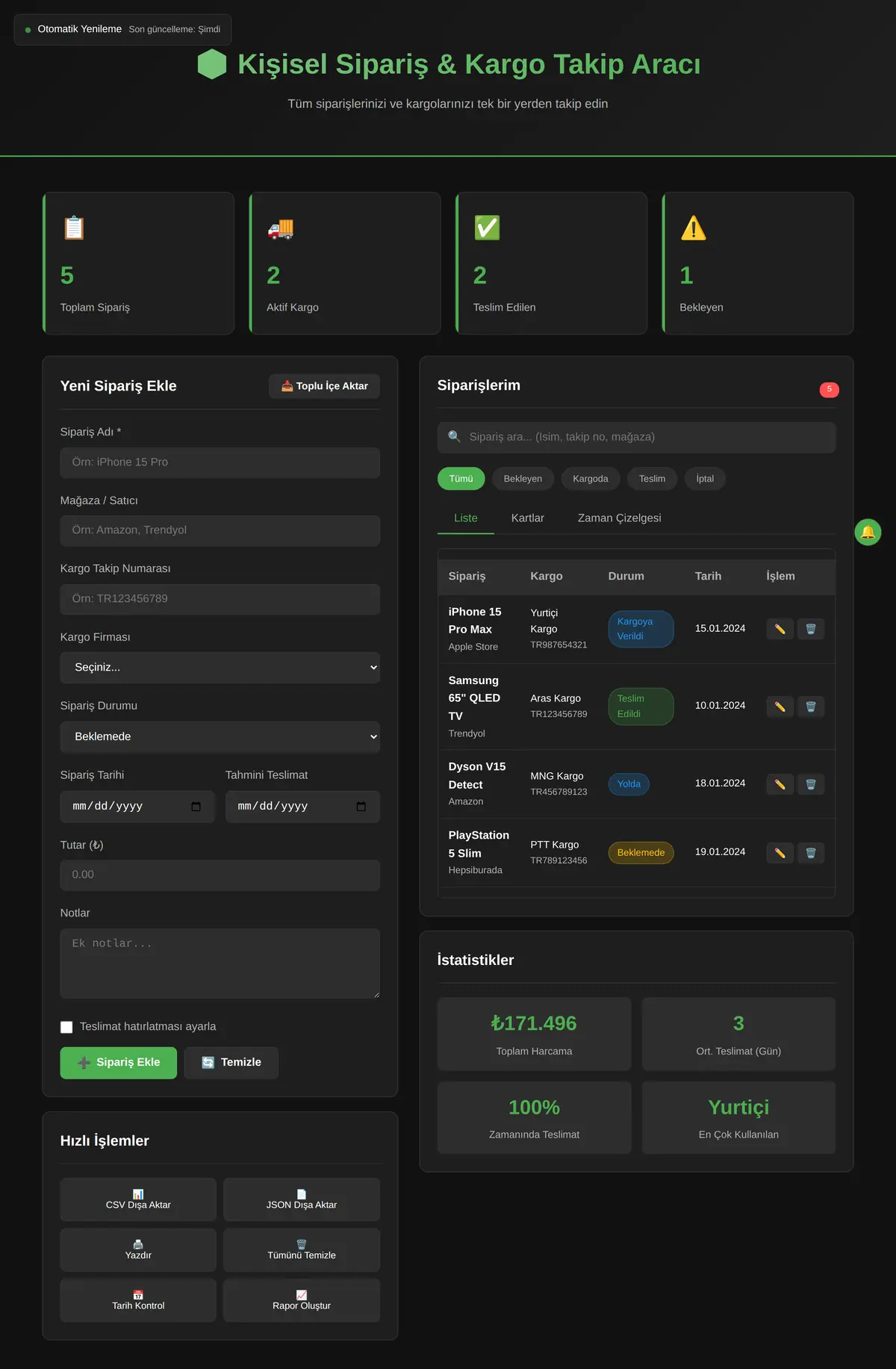This screenshot has height=1369, width=896.
Task: Open the Sipariş Durumu dropdown
Action: coord(220,736)
